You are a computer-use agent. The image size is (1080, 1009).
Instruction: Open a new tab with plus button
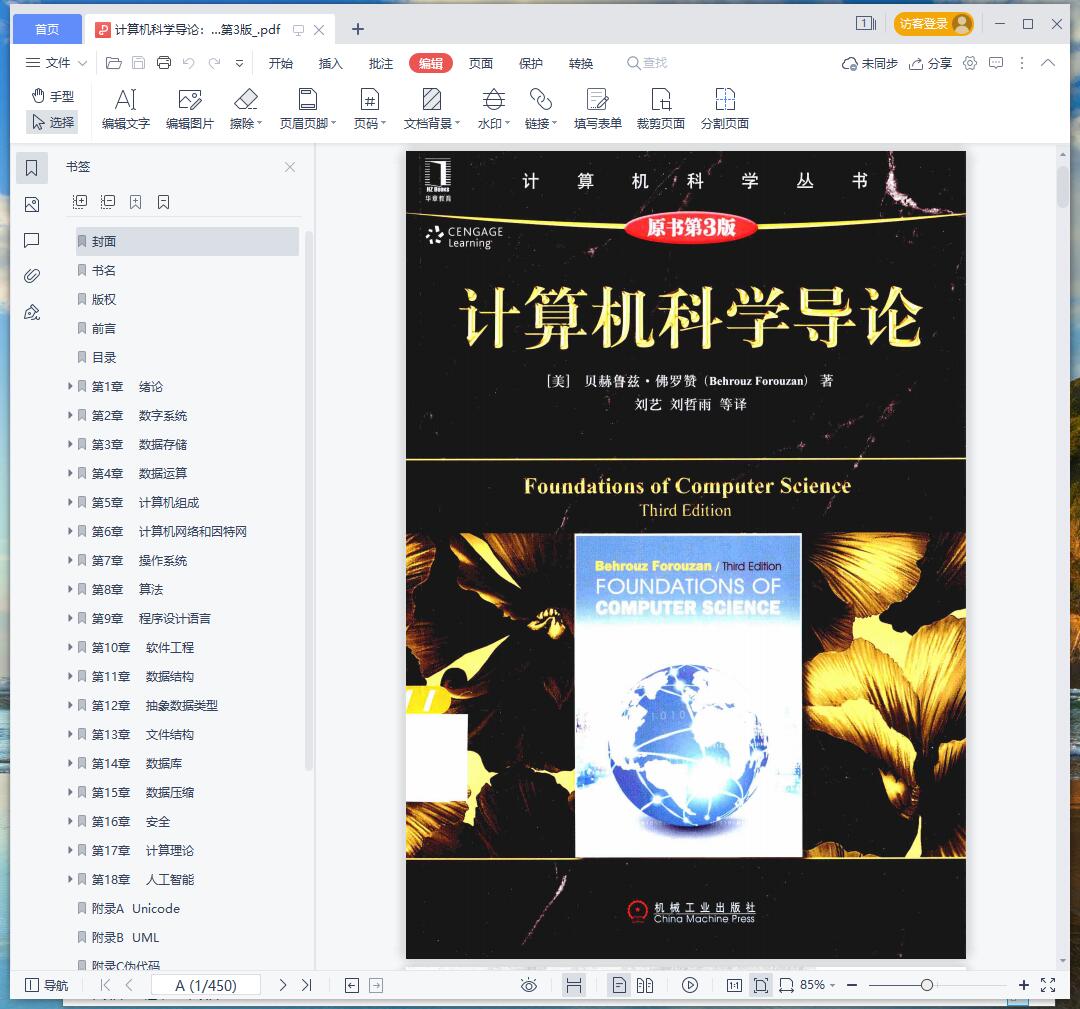pyautogui.click(x=357, y=29)
